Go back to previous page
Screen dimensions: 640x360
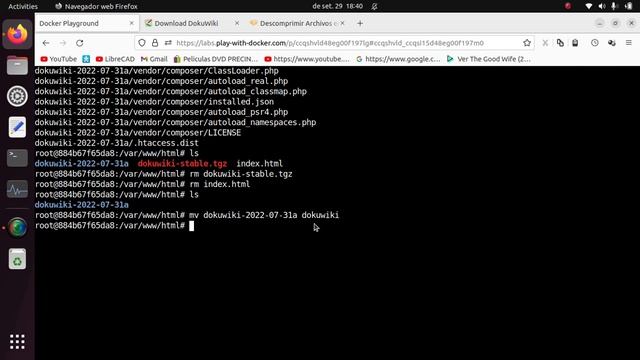(x=46, y=43)
